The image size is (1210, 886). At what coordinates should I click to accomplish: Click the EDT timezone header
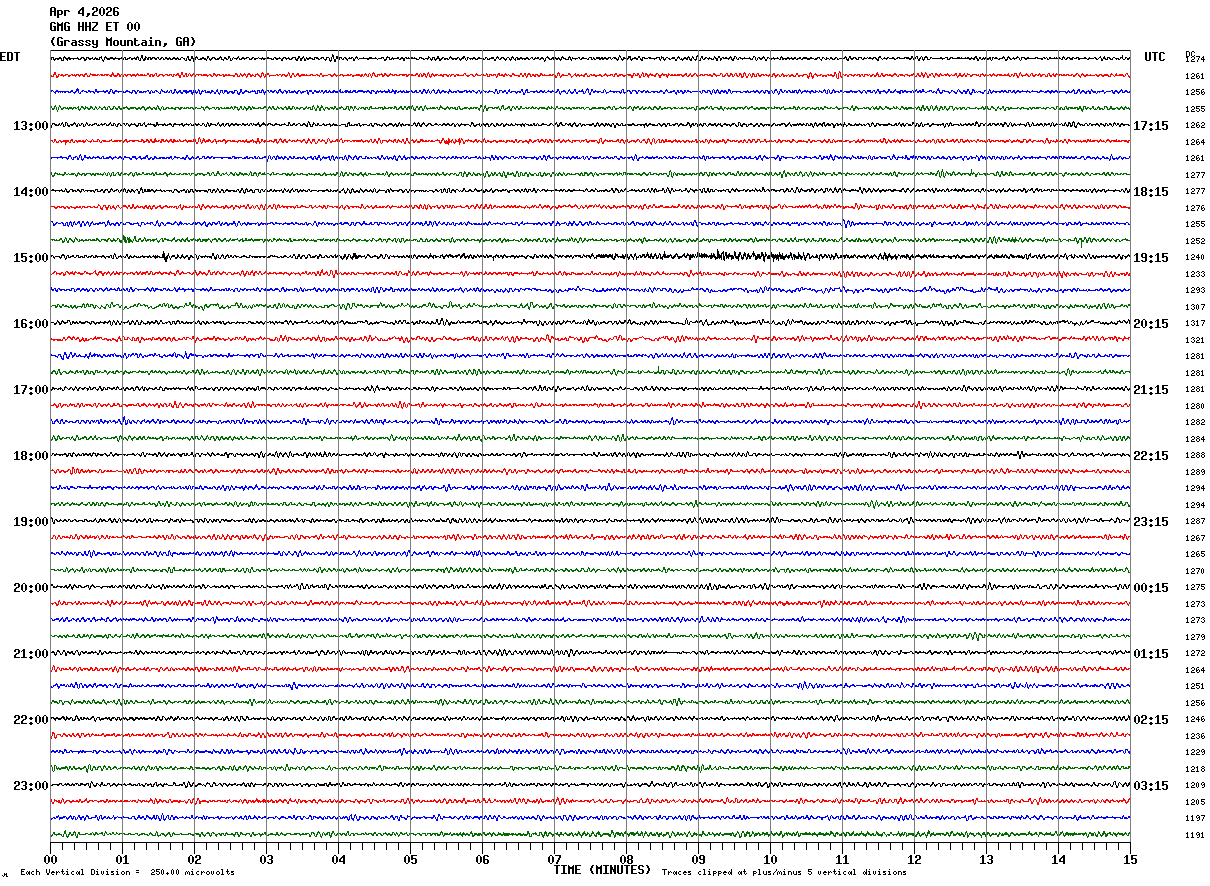(x=10, y=57)
